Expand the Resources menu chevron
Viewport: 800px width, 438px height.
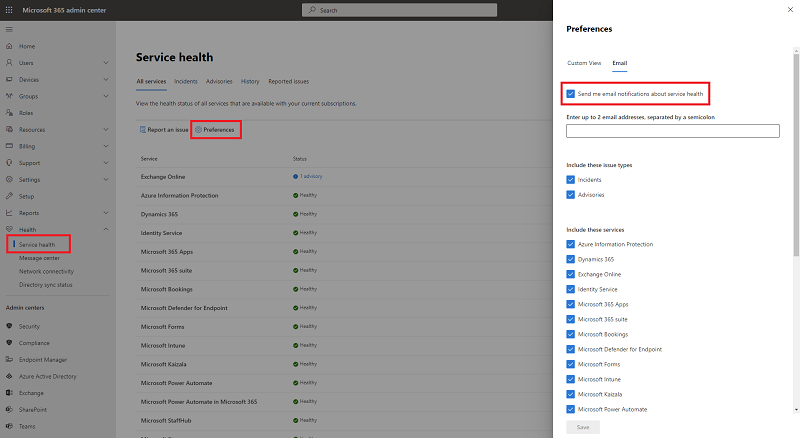106,130
